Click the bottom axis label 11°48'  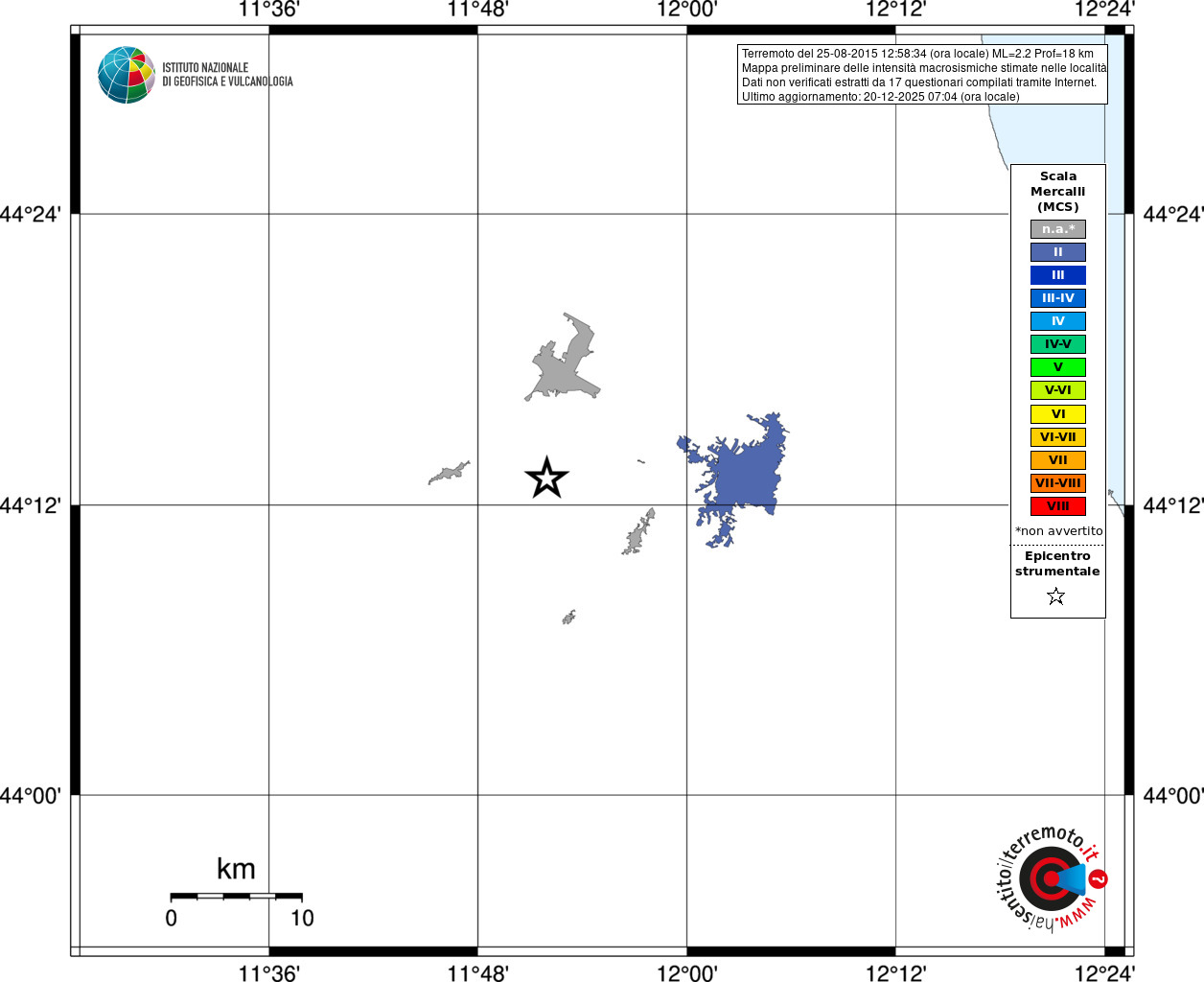(x=478, y=972)
